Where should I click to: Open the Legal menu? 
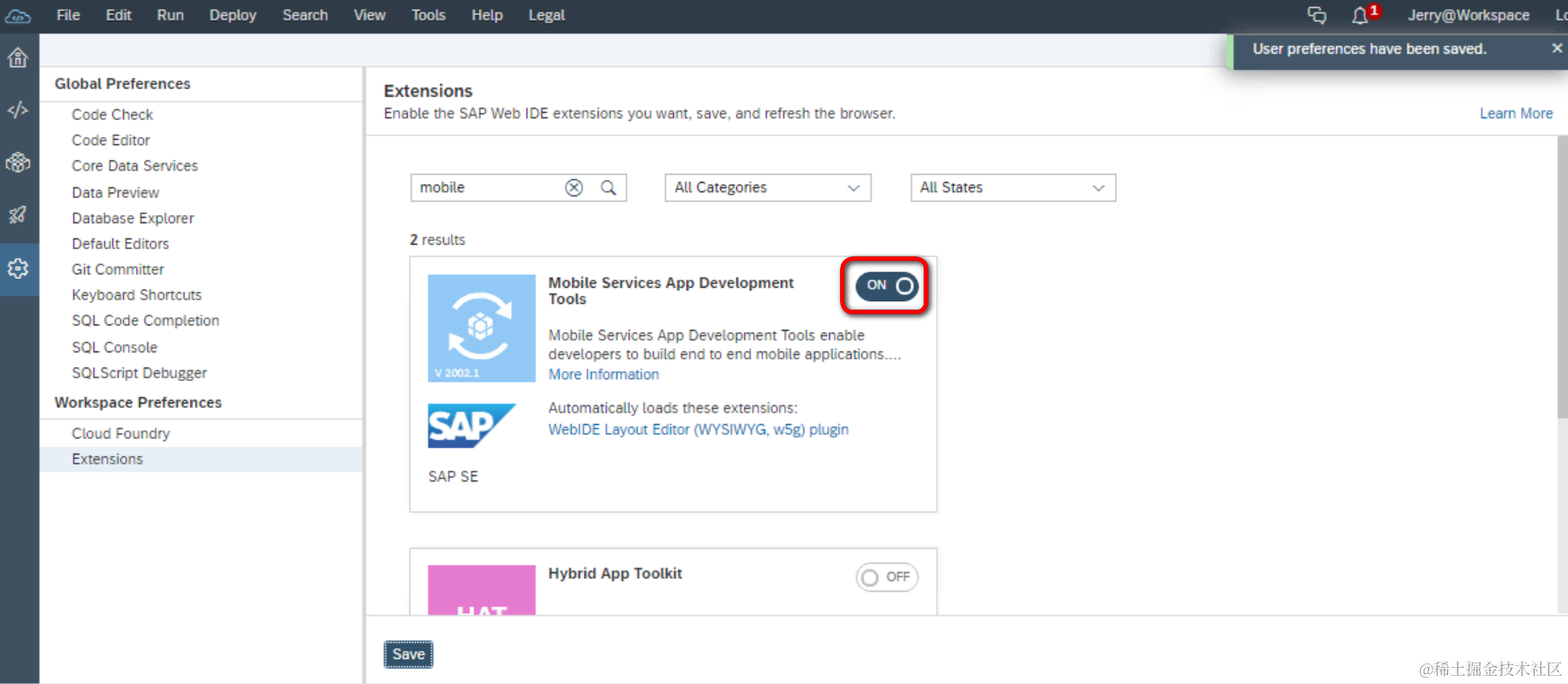tap(547, 15)
